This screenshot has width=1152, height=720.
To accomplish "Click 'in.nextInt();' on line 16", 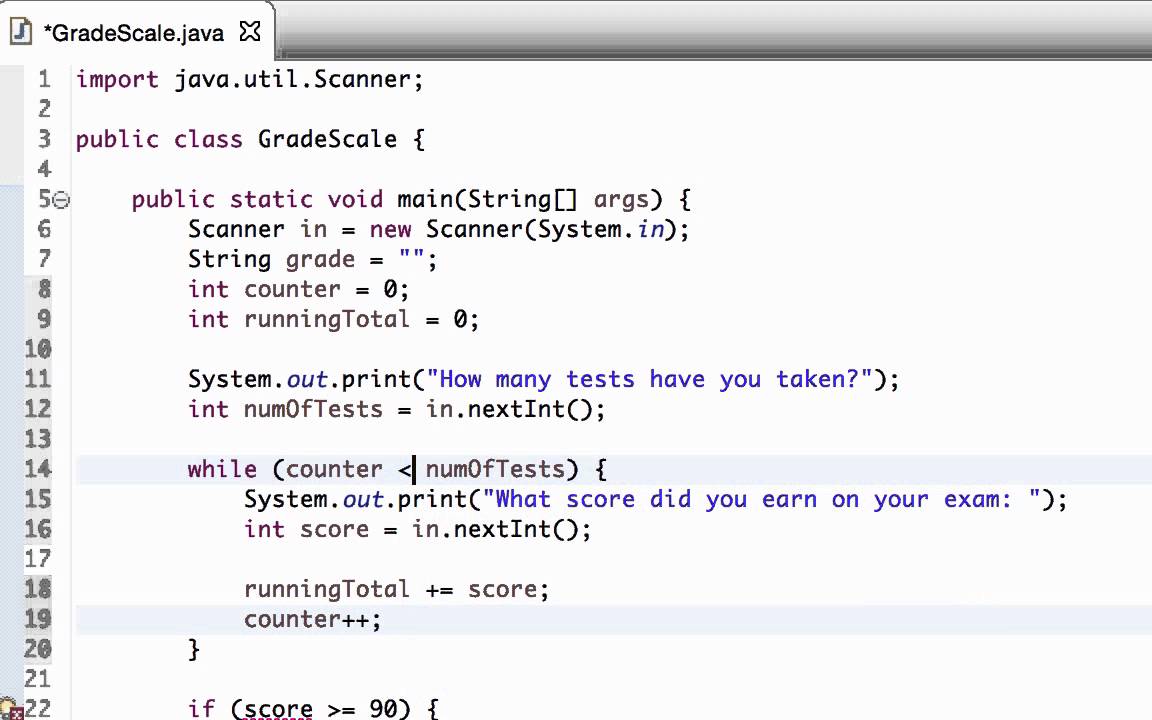I will click(501, 530).
